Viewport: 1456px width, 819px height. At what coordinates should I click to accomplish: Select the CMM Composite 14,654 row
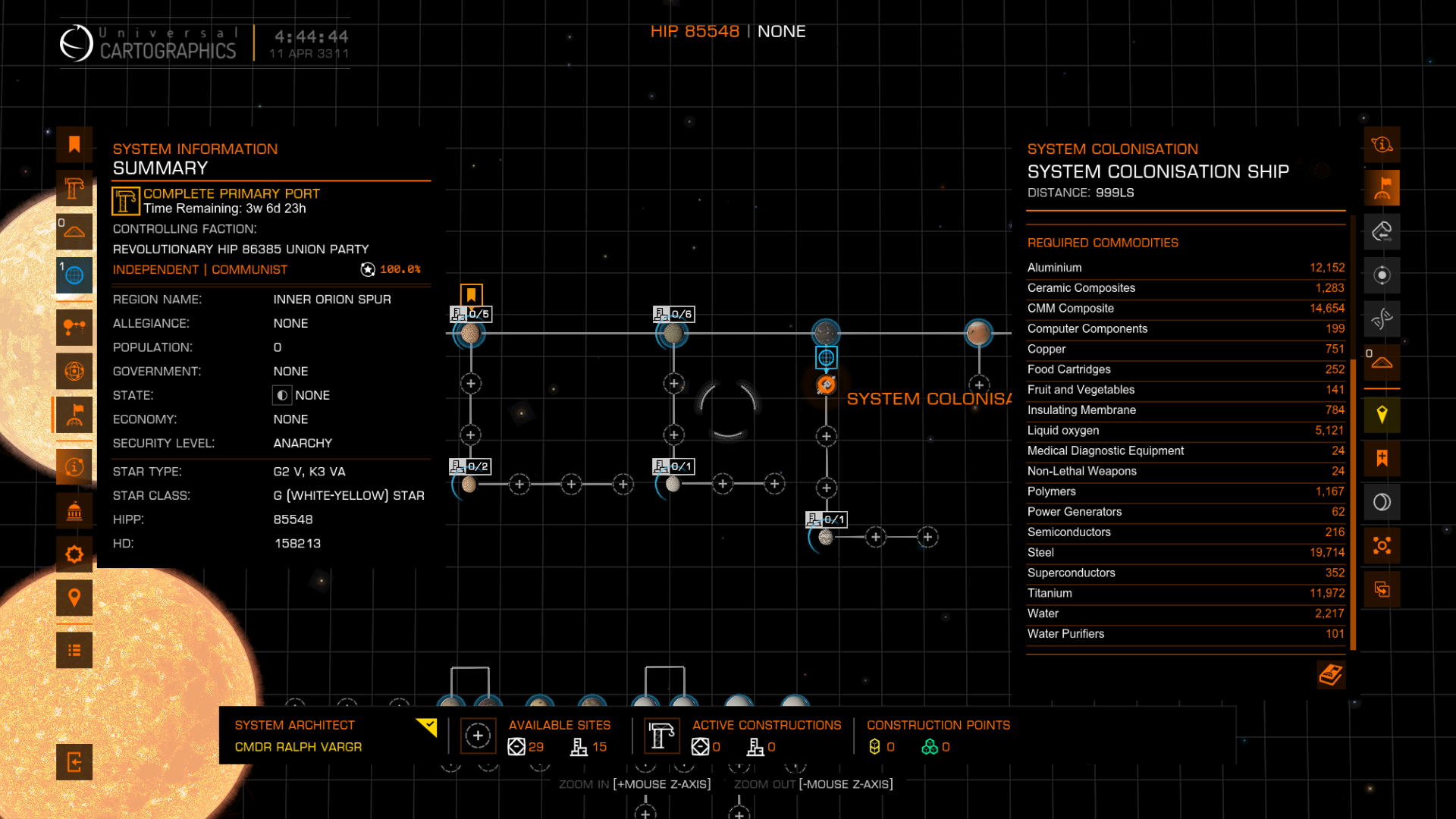click(1185, 309)
